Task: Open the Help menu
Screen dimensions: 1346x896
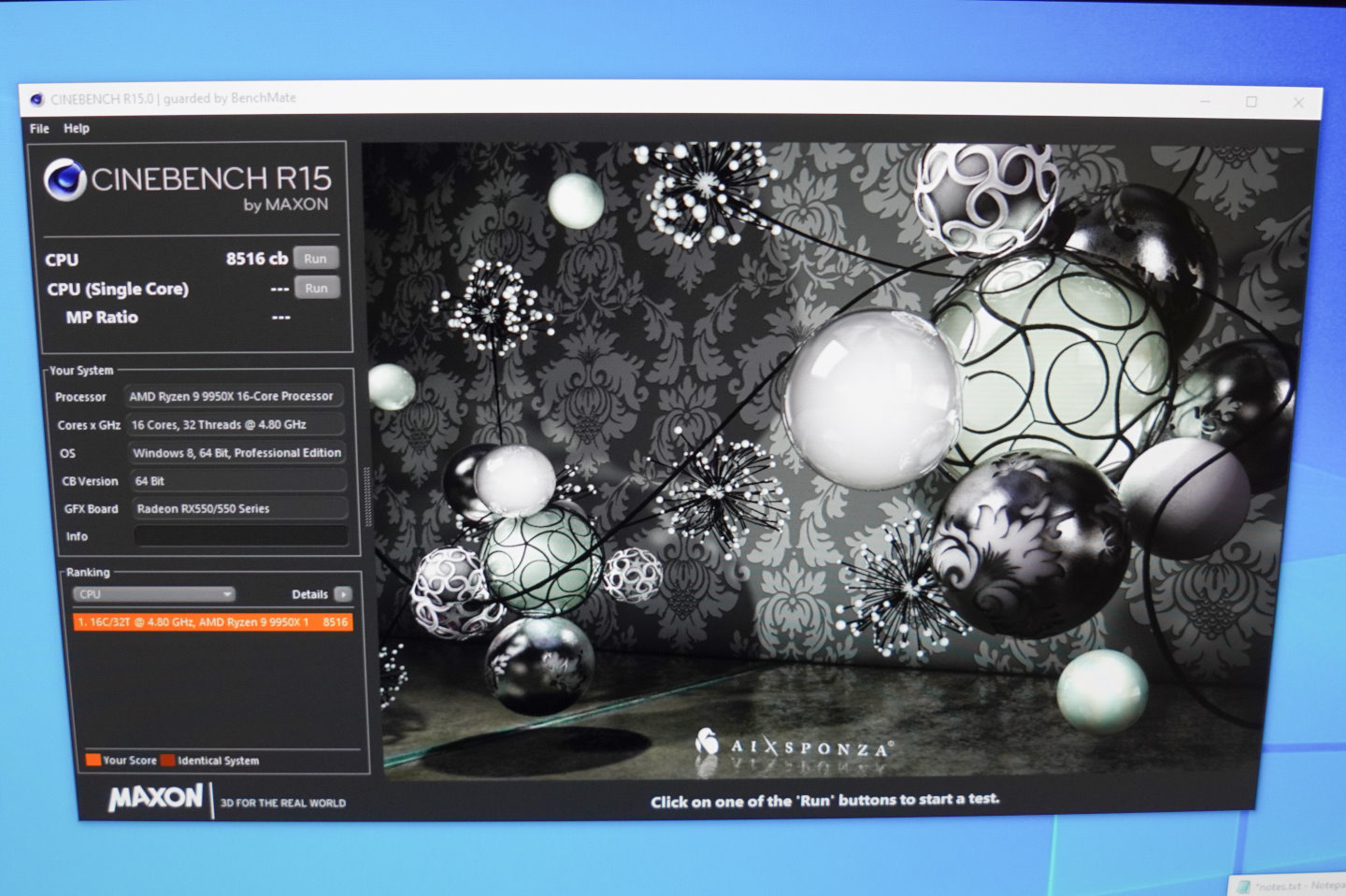Action: (x=77, y=129)
